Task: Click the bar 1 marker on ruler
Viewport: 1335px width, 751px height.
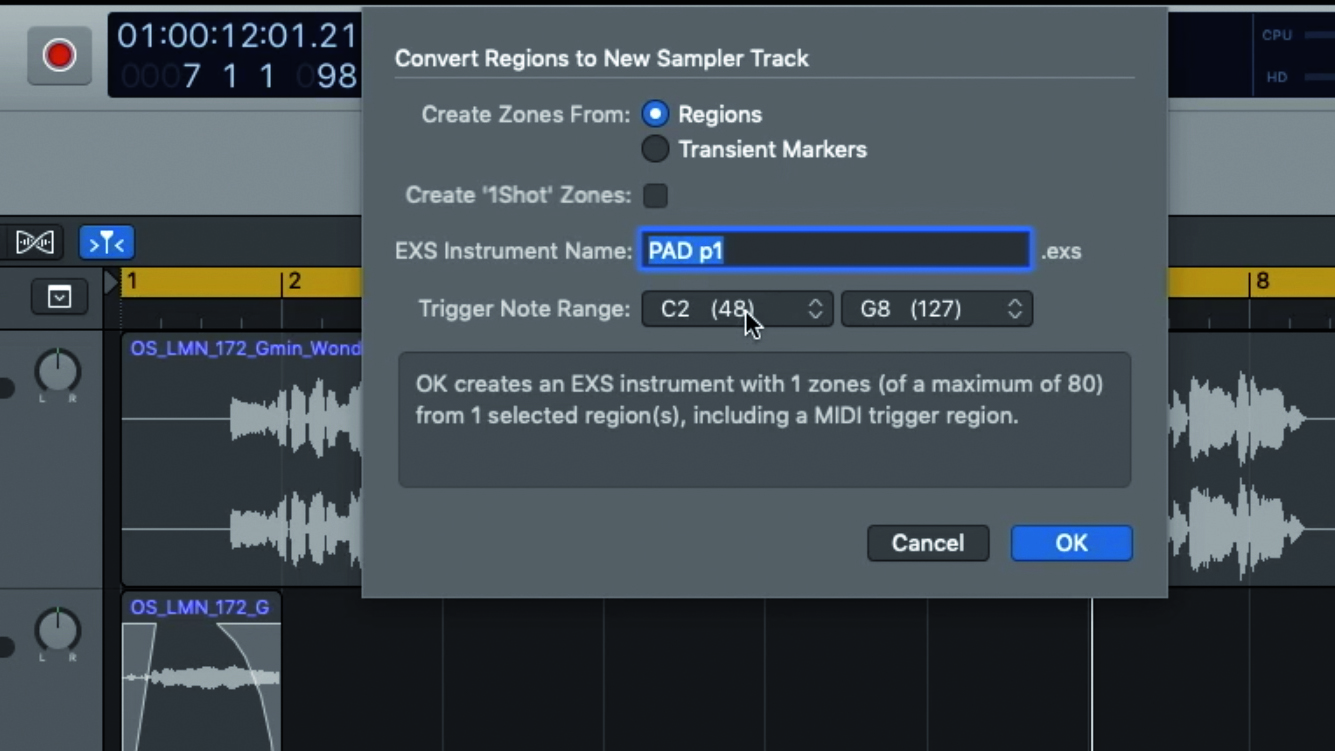Action: (x=132, y=281)
